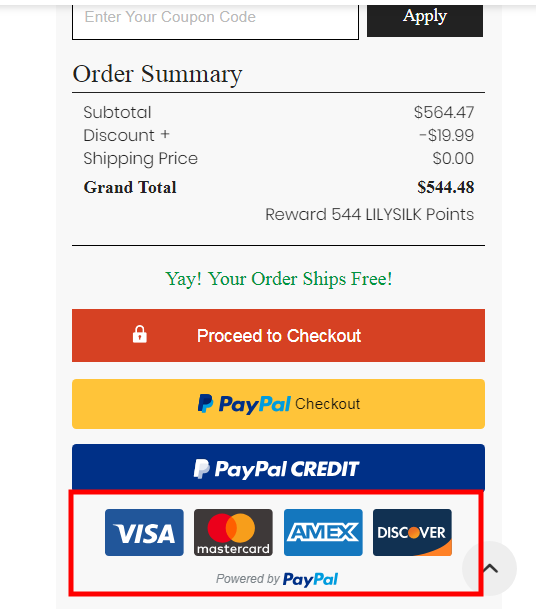Click the scroll-to-top chevron button
The width and height of the screenshot is (536, 609).
point(489,569)
